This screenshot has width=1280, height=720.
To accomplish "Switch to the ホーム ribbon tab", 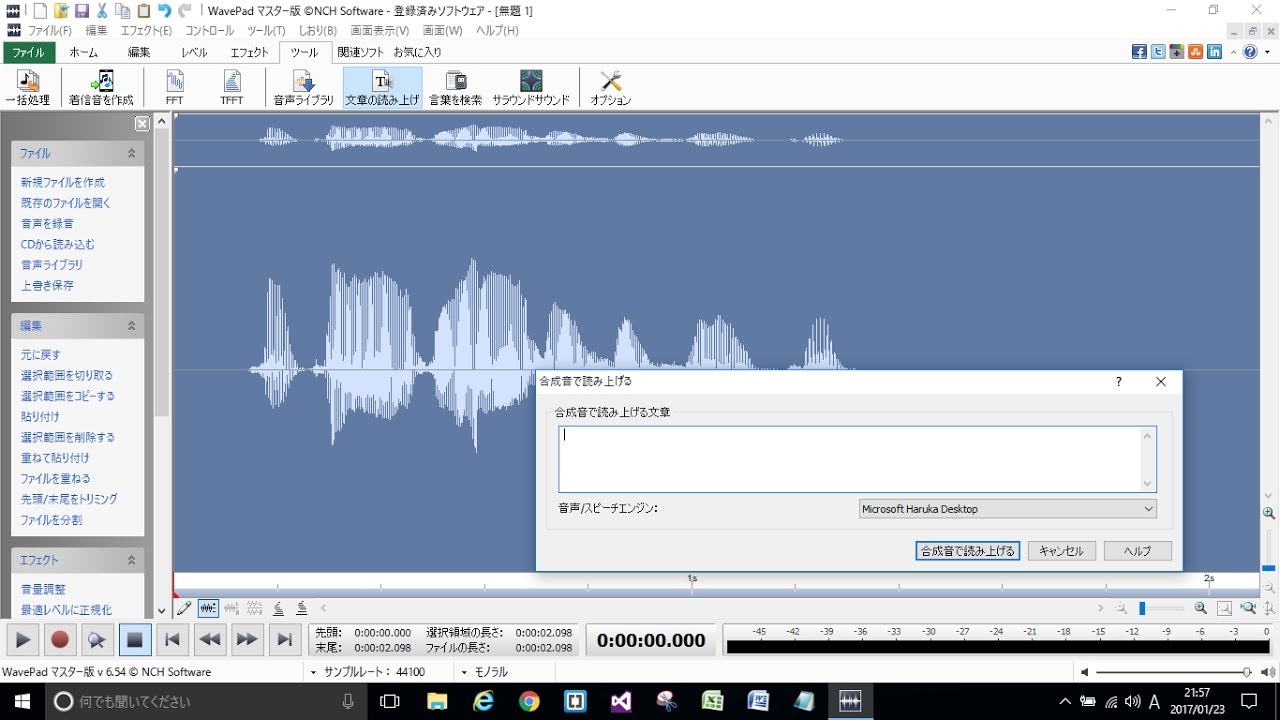I will click(x=84, y=52).
